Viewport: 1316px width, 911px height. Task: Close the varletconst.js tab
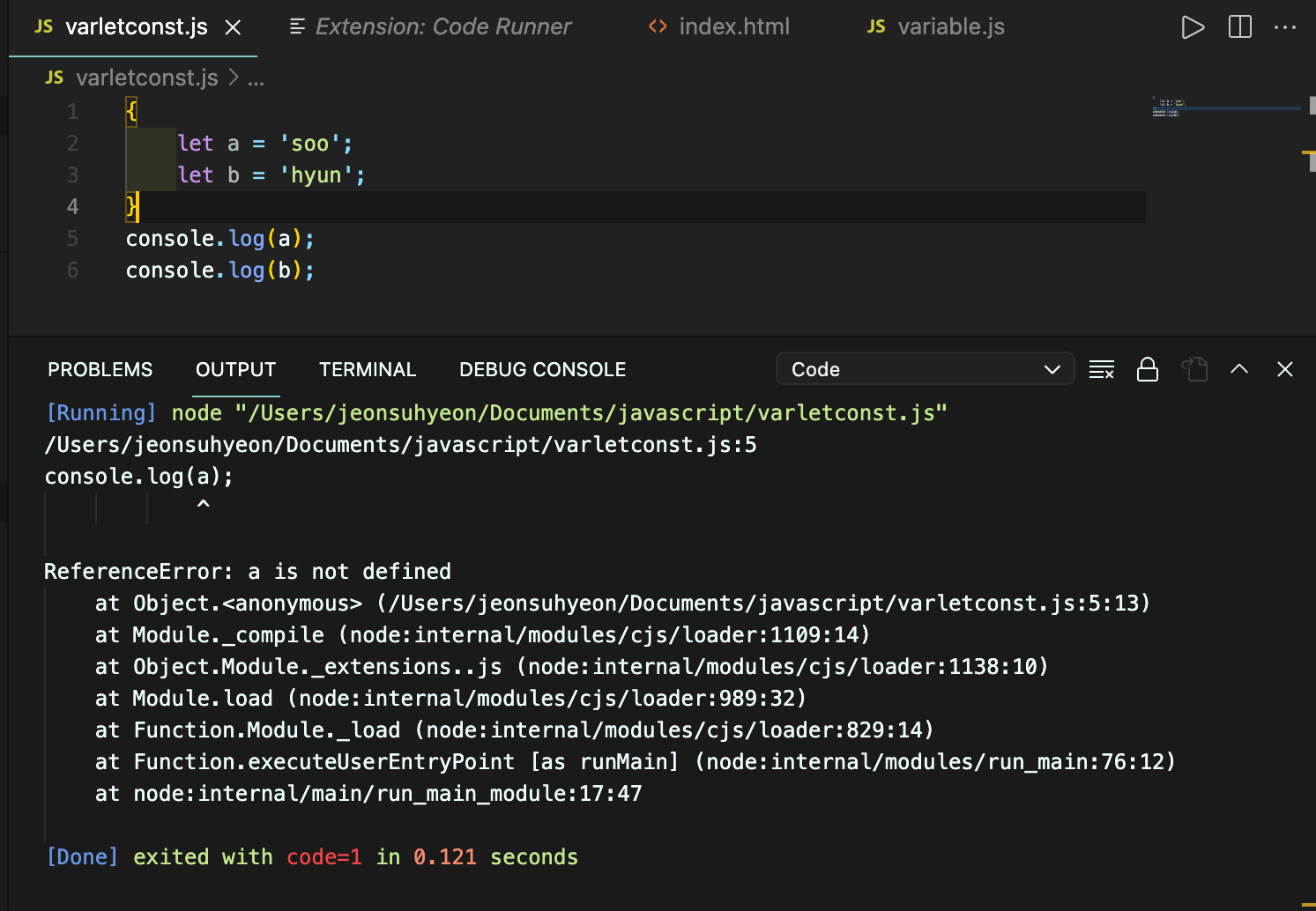coord(233,27)
